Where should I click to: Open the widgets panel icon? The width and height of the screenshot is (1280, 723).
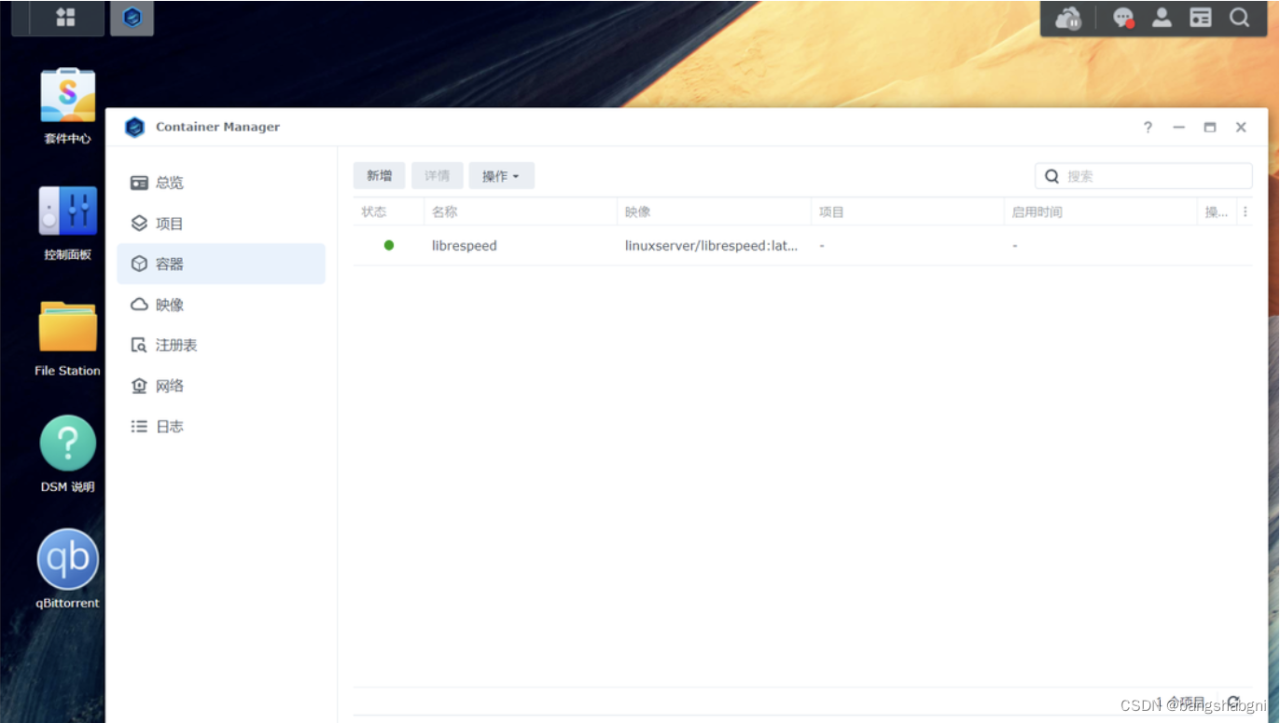[x=1200, y=17]
